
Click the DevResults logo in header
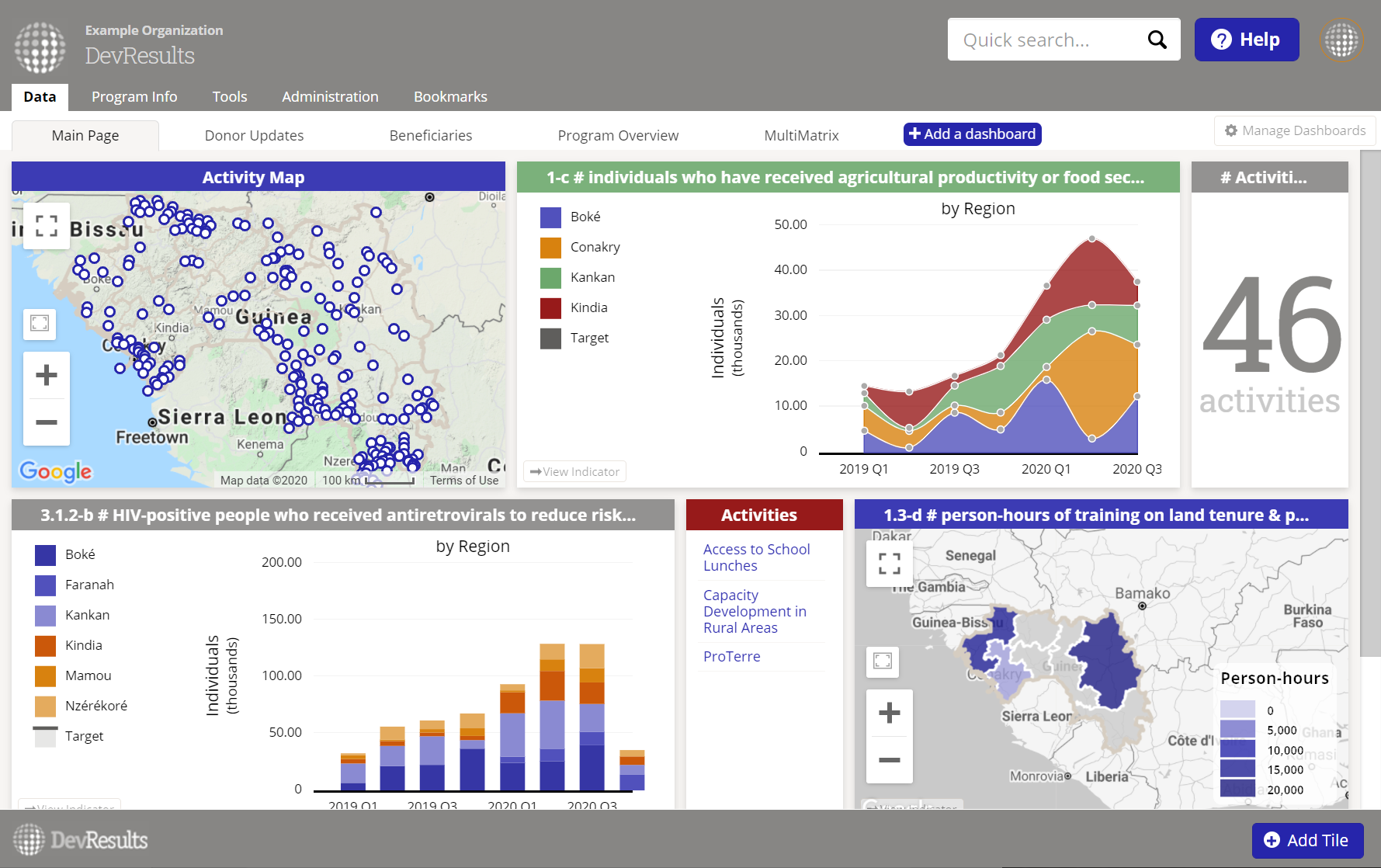40,47
